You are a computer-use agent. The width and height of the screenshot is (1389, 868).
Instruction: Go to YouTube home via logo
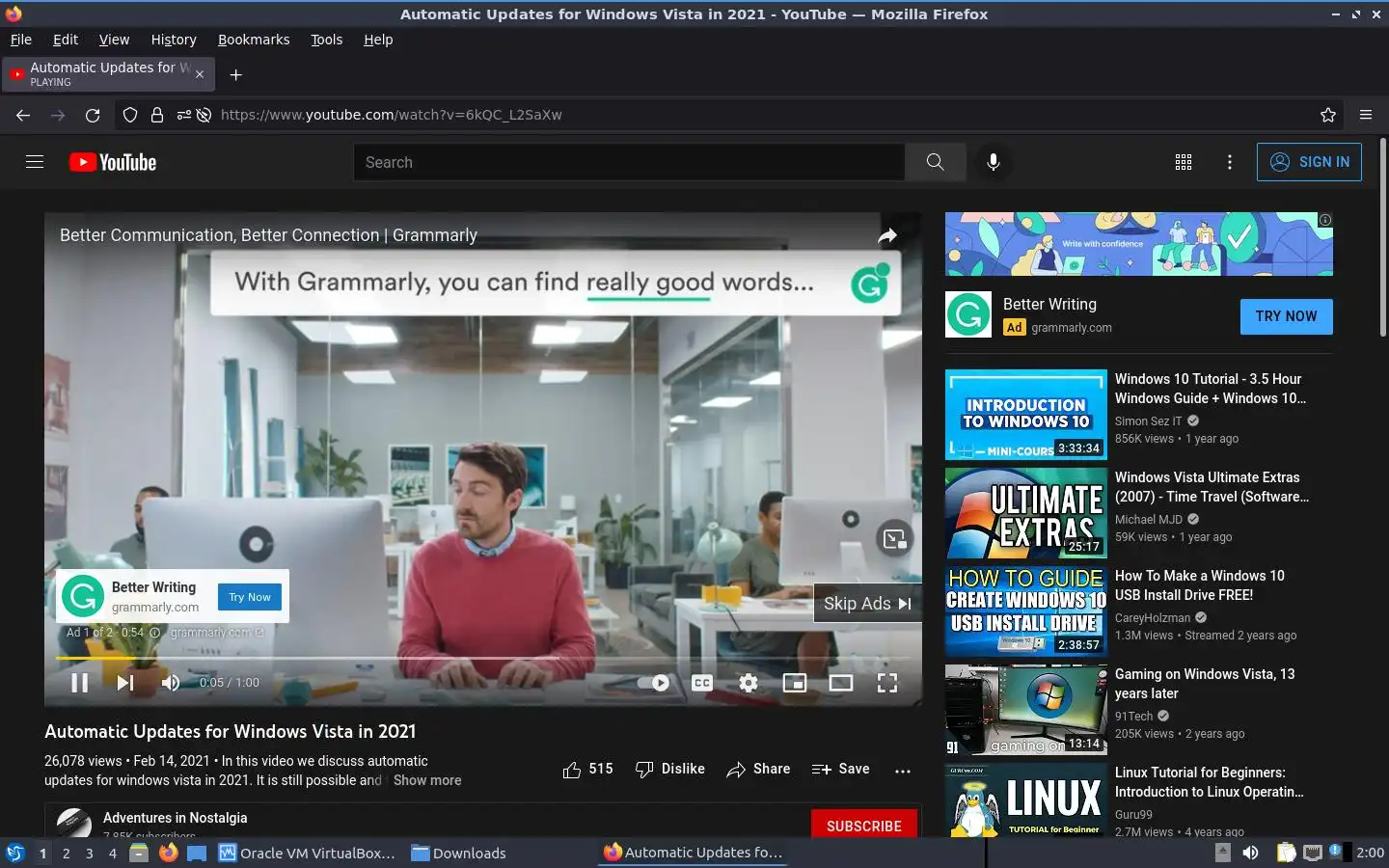[113, 162]
